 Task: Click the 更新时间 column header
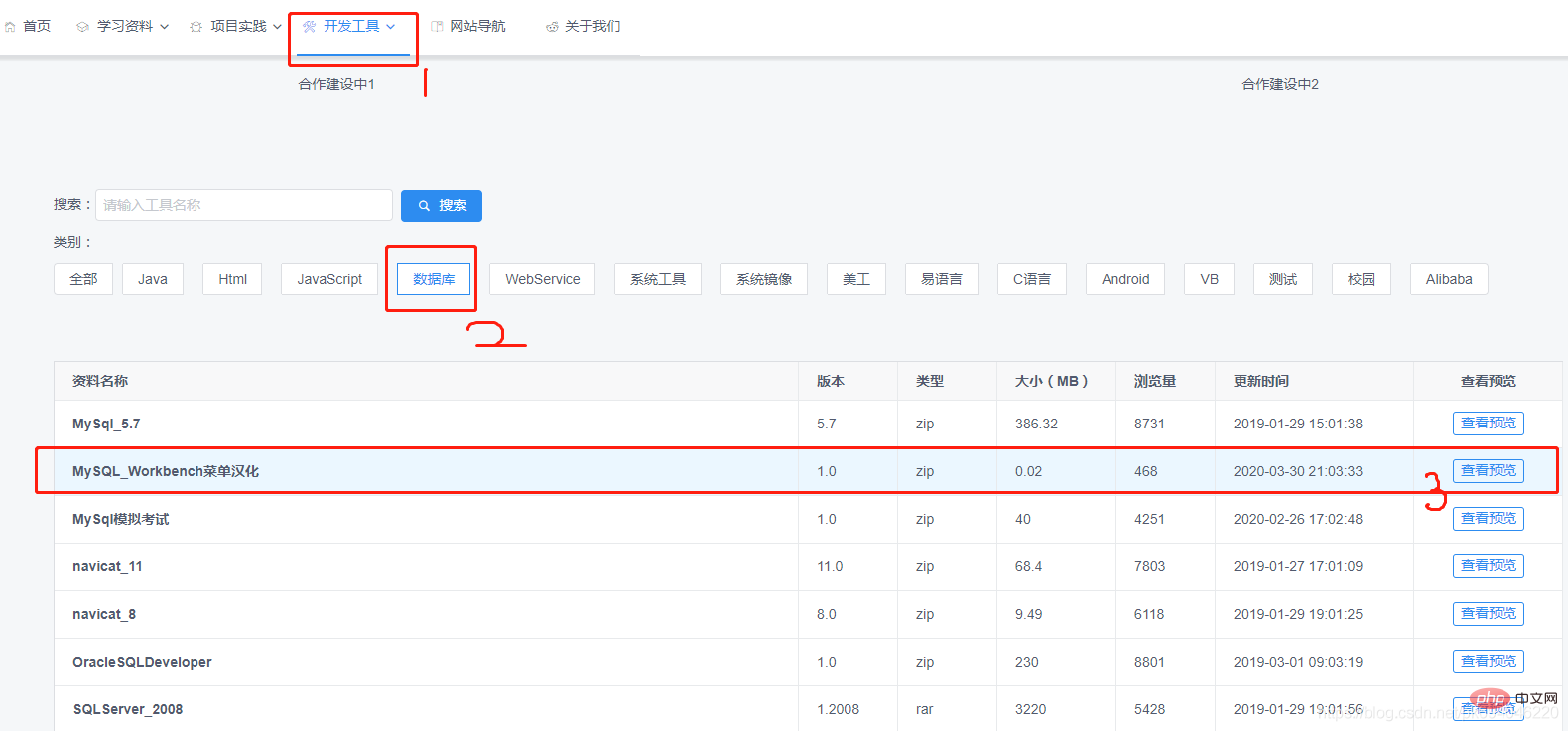1261,381
